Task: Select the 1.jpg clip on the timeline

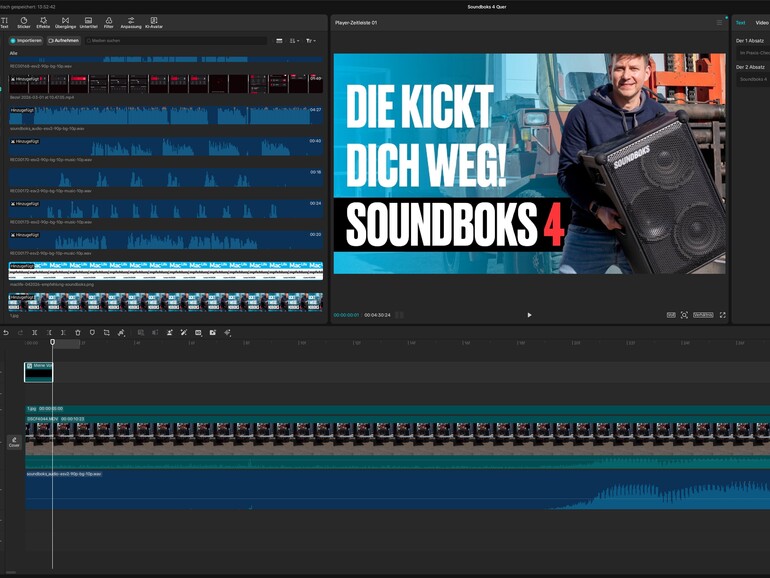Action: point(398,409)
